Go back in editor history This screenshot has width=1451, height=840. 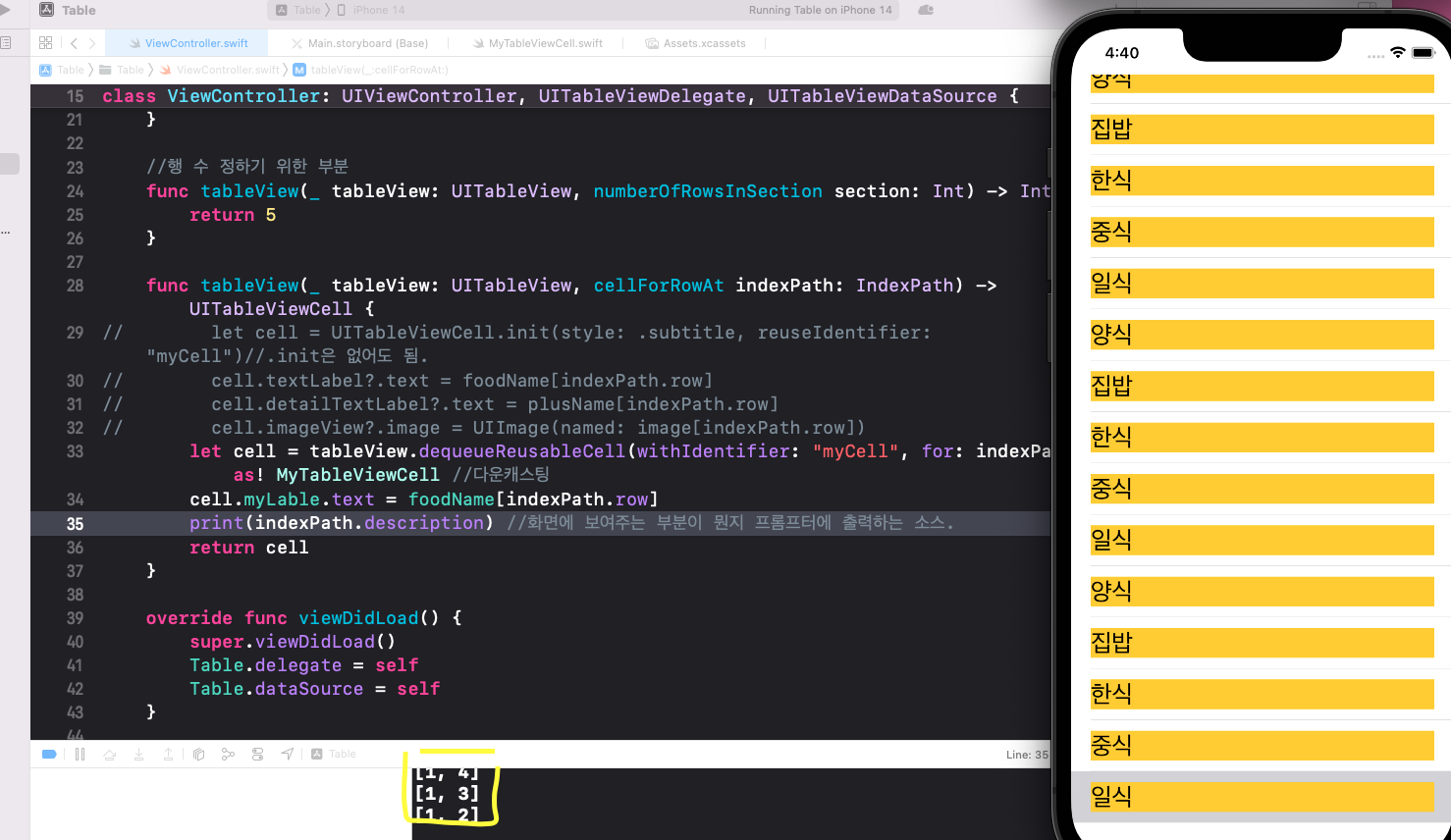74,43
